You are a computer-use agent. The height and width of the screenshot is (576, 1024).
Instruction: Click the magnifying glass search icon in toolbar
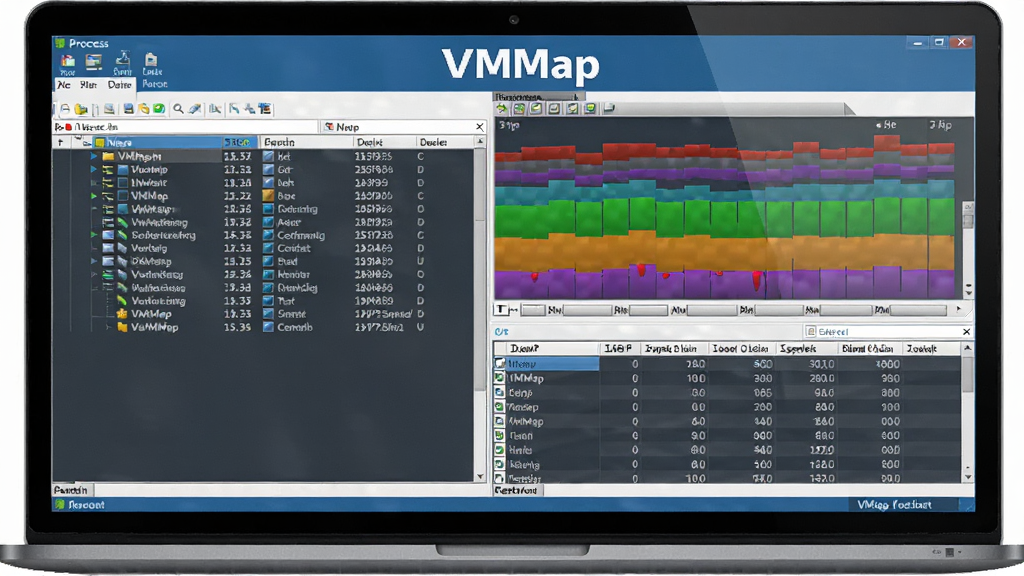point(178,109)
